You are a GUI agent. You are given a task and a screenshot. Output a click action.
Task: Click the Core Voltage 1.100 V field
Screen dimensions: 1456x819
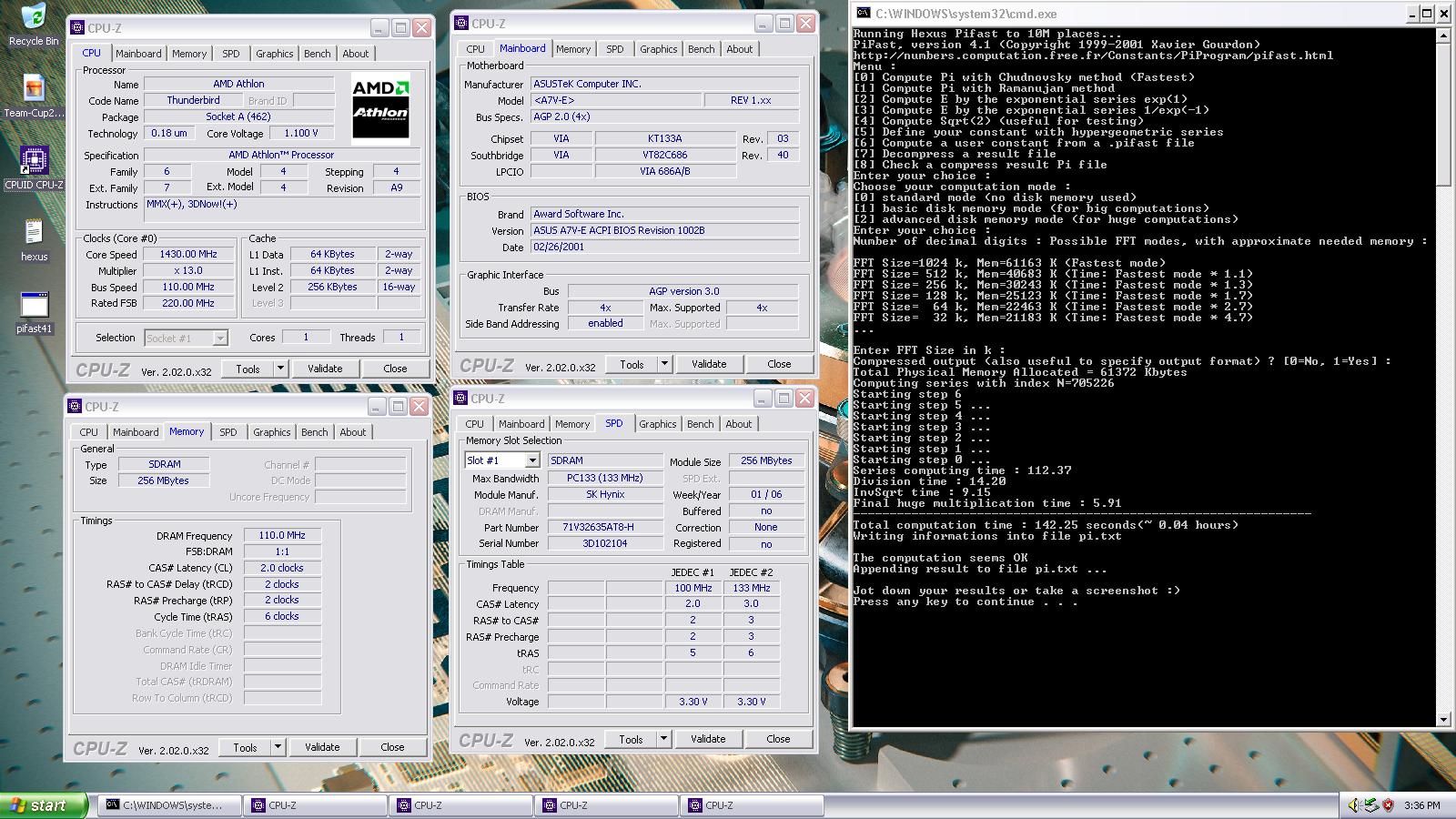[301, 134]
